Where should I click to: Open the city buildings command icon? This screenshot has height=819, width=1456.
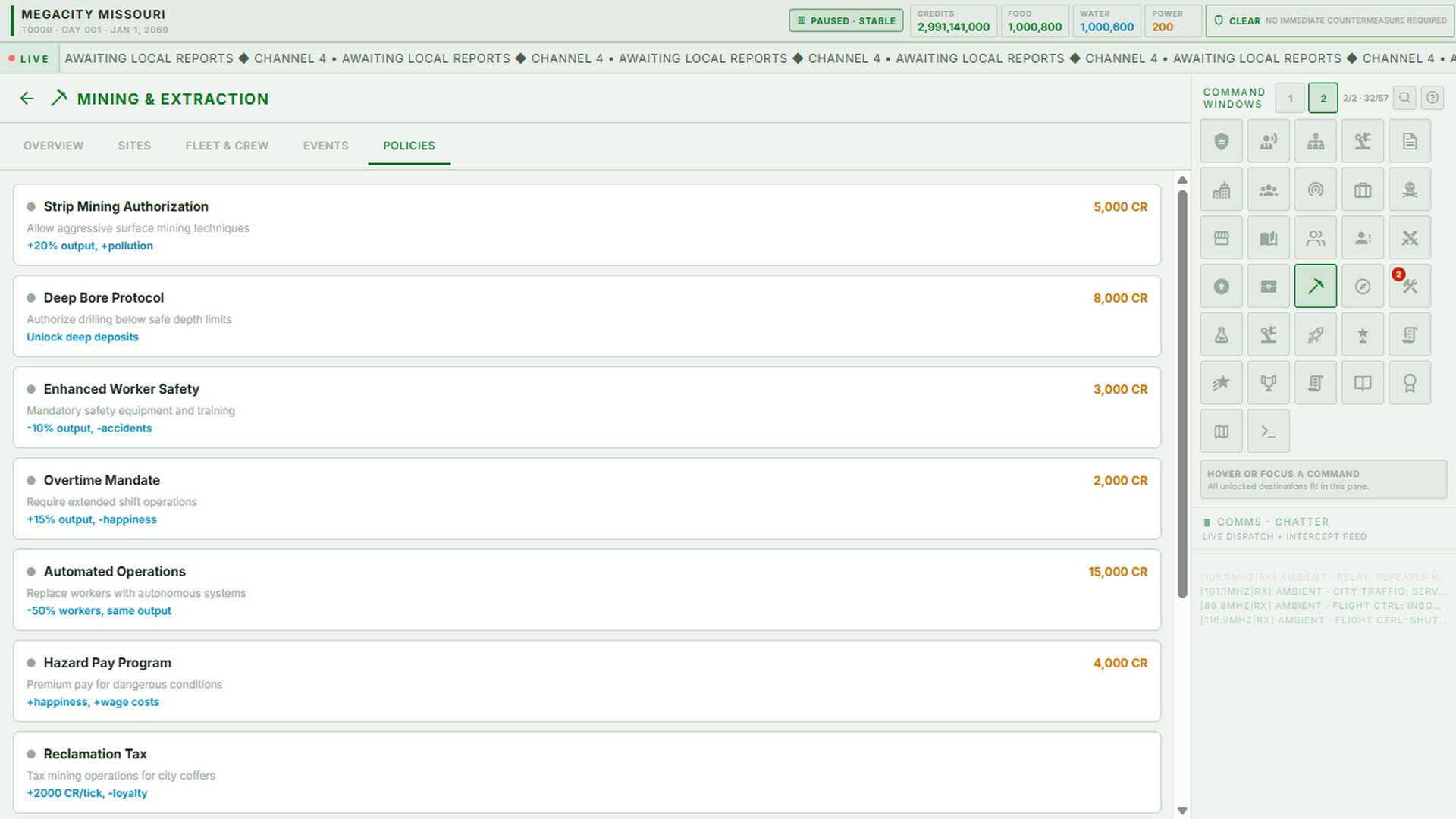(x=1221, y=190)
